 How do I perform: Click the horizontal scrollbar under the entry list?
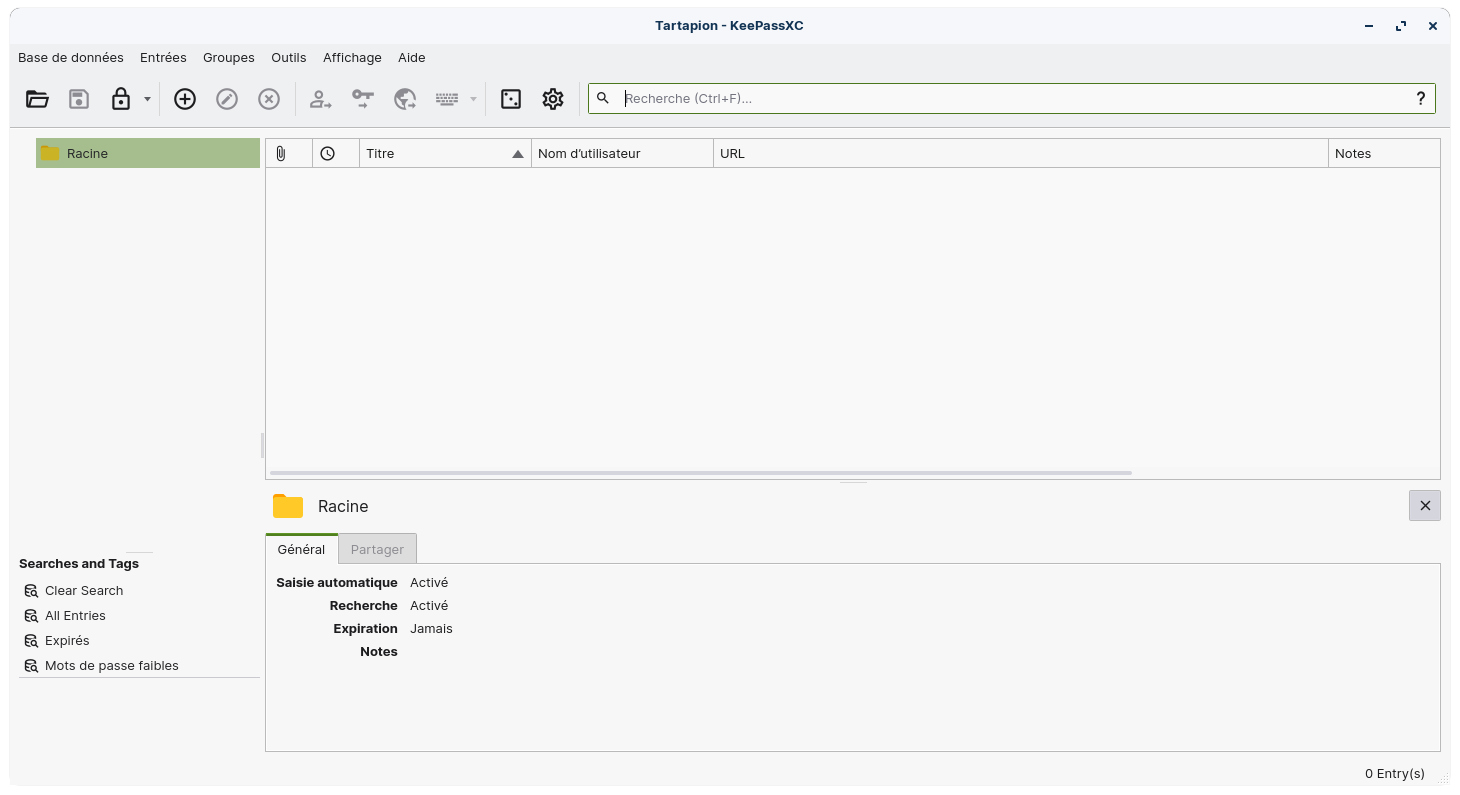[x=700, y=473]
